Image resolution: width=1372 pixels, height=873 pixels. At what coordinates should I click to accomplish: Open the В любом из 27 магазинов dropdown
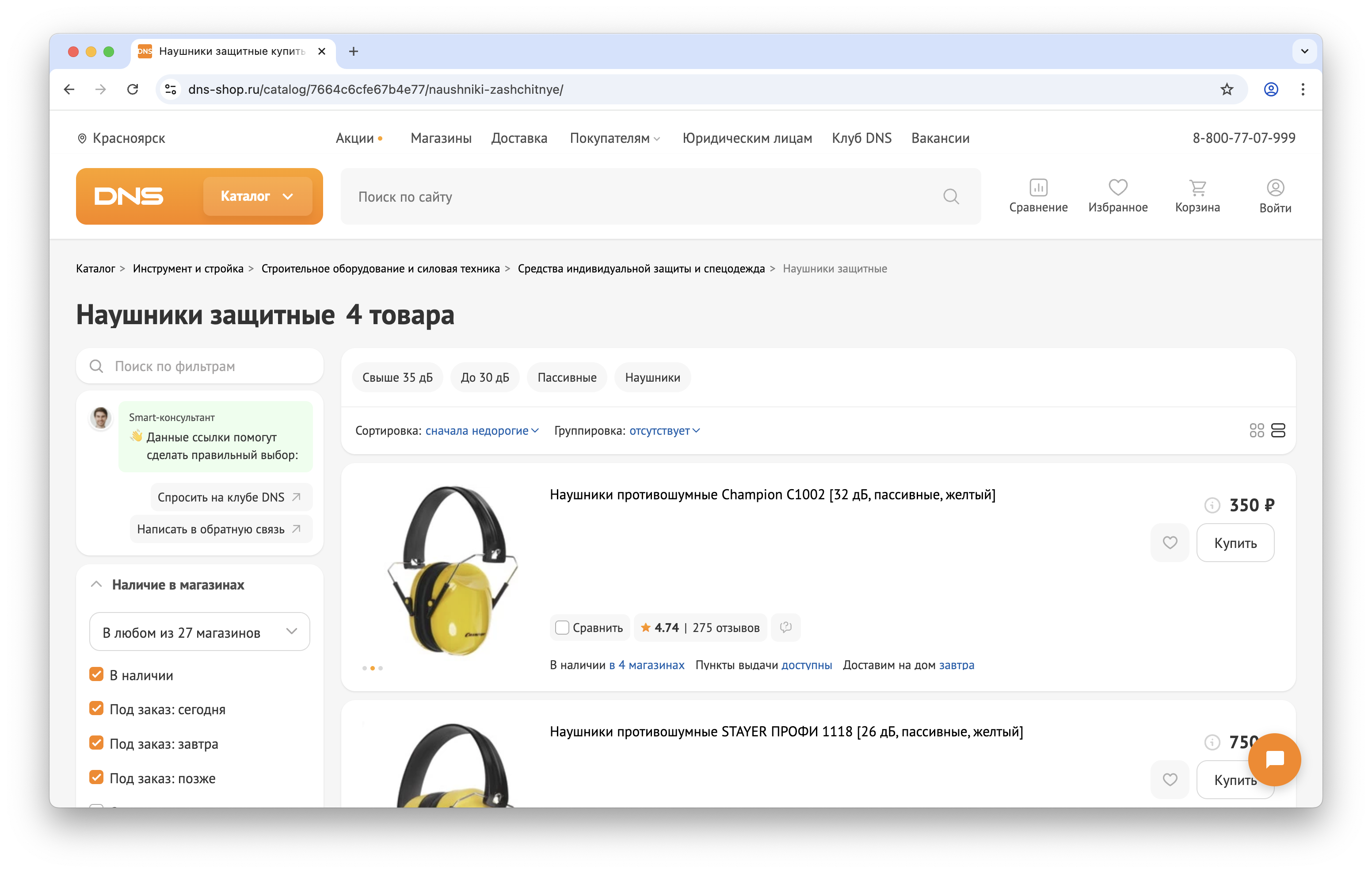point(199,631)
